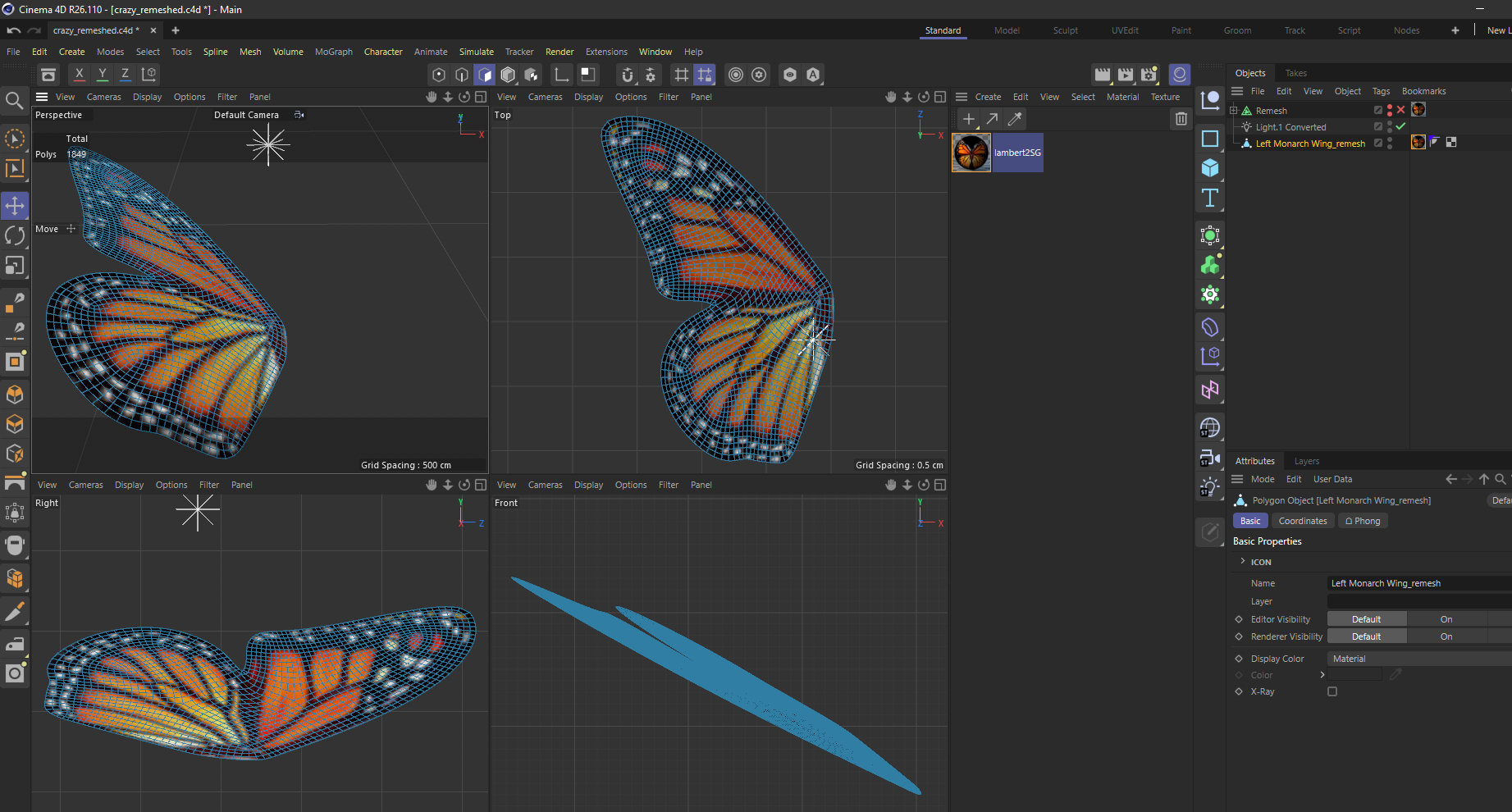The width and height of the screenshot is (1512, 812).
Task: Toggle the red X on Remesh object
Action: (x=1400, y=110)
